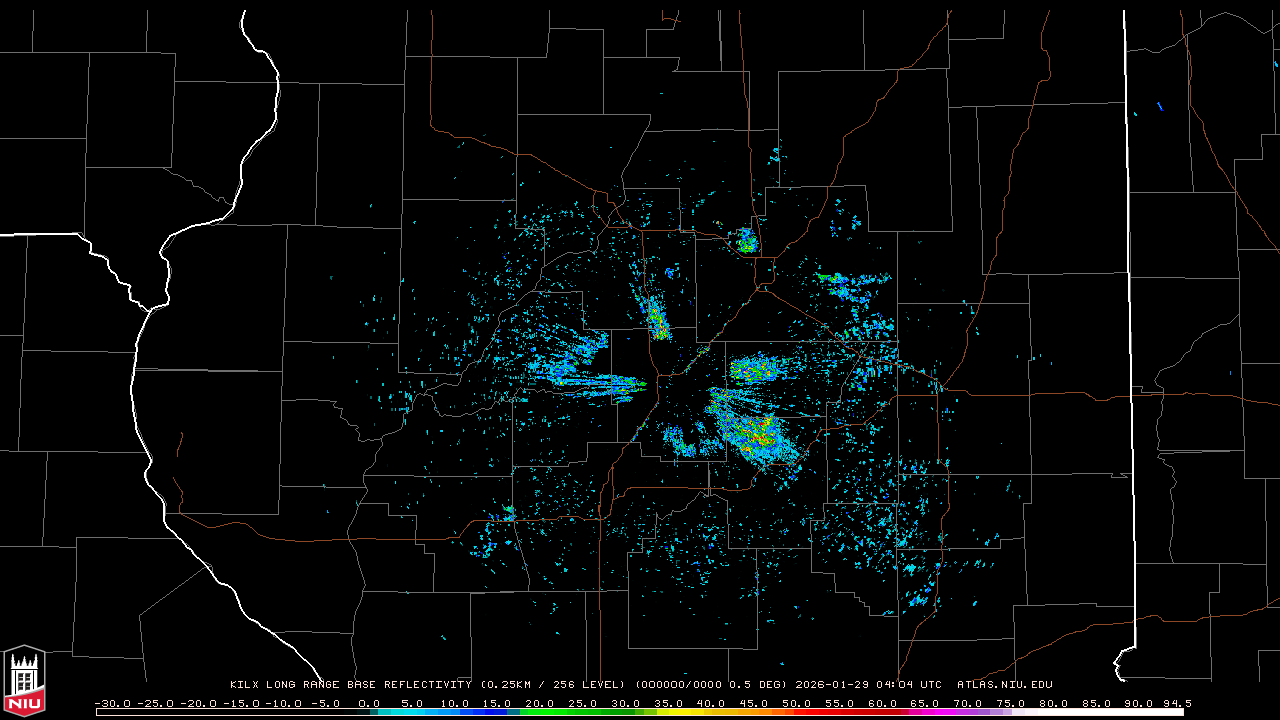Click the "2026-01-29" date stamp
This screenshot has height=720, width=1280.
(x=830, y=685)
